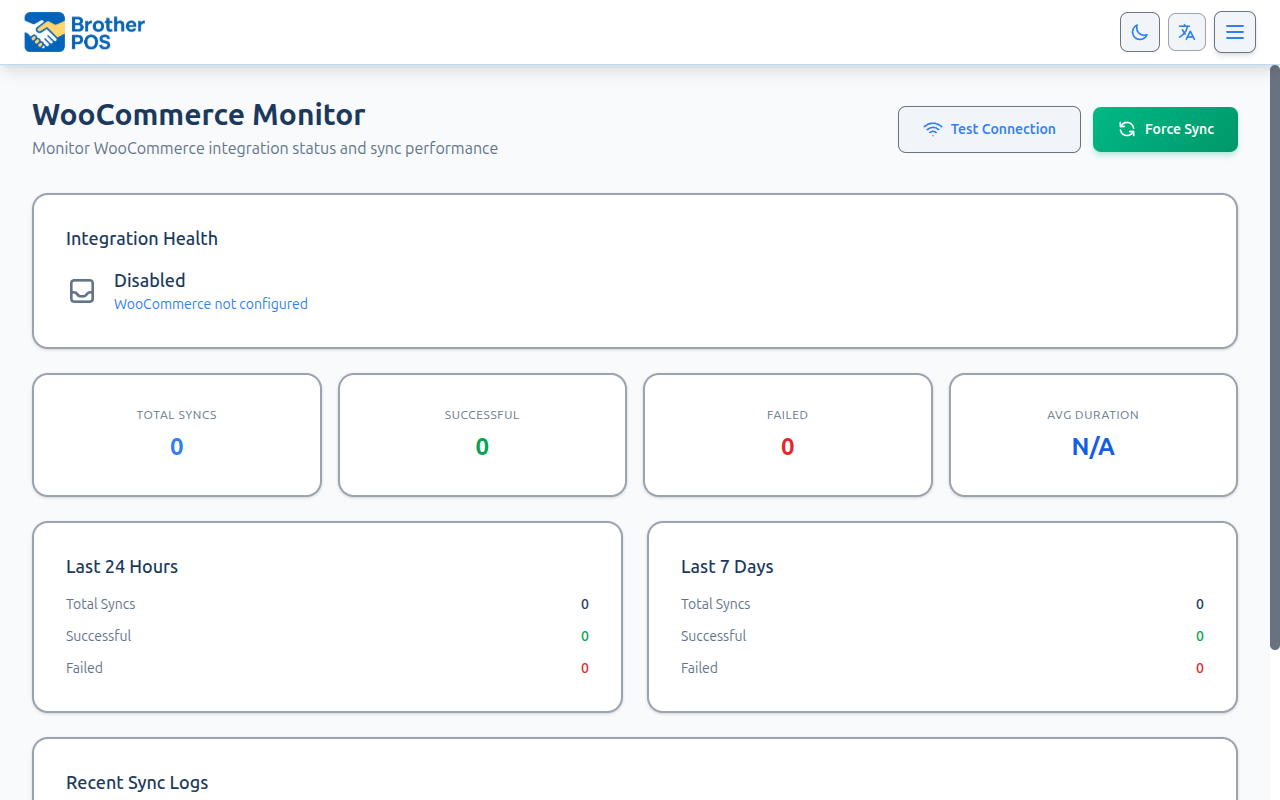Click the Total Syncs stat card
Viewport: 1280px width, 800px height.
[x=176, y=434]
